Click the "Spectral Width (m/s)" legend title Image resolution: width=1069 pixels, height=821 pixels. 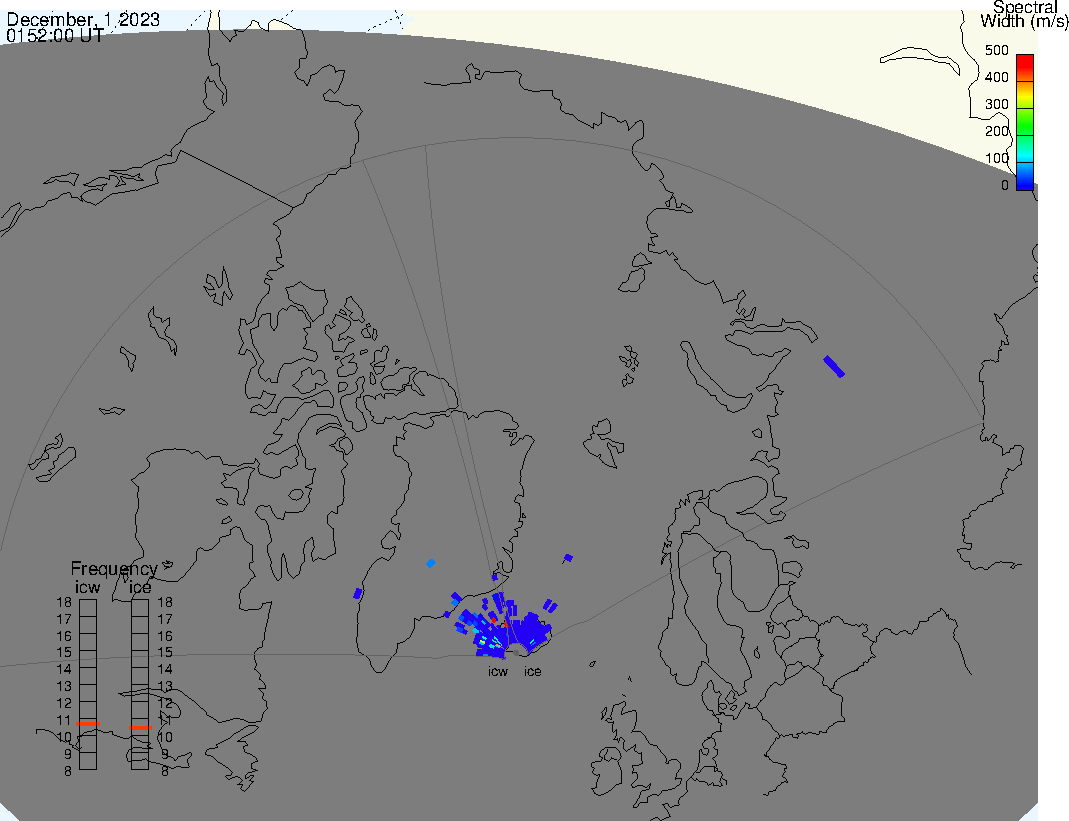(1025, 14)
